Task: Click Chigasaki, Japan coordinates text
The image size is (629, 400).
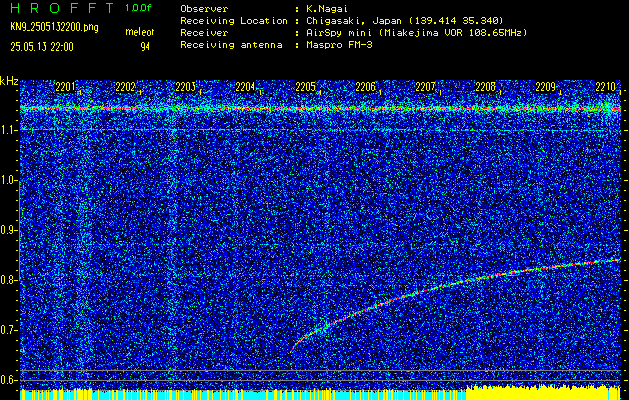Action: click(x=404, y=20)
